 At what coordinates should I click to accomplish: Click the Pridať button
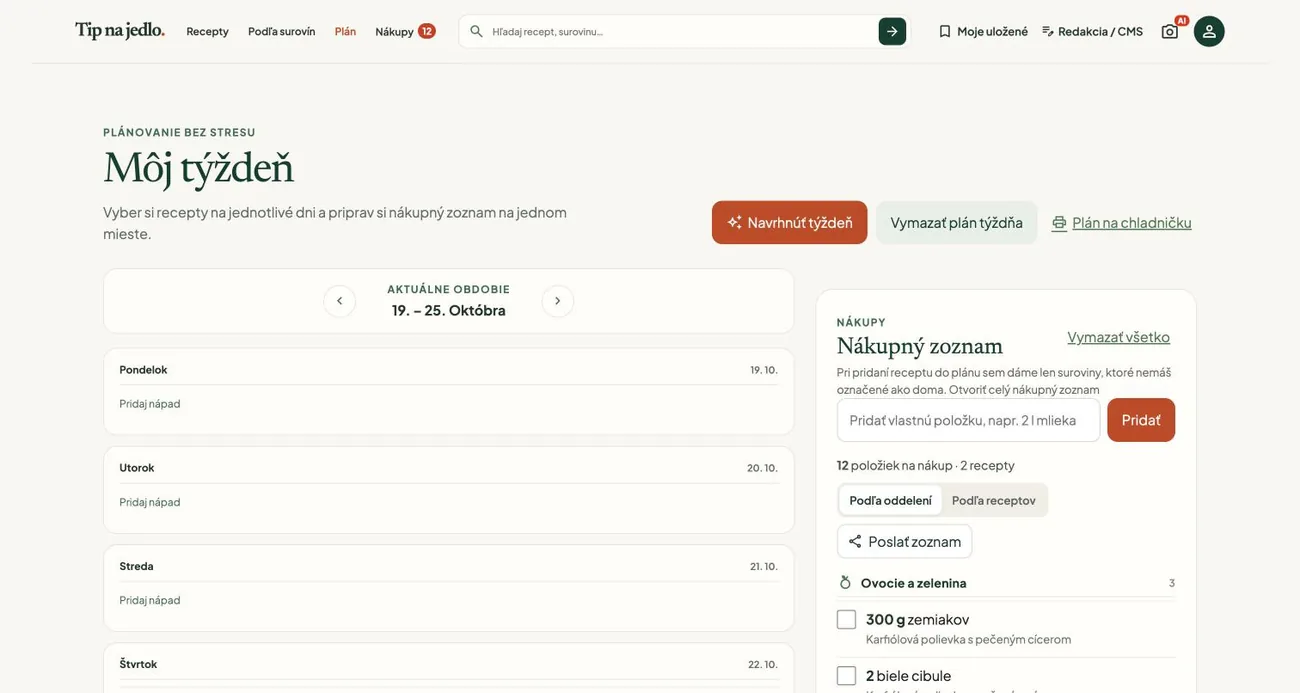click(1141, 420)
